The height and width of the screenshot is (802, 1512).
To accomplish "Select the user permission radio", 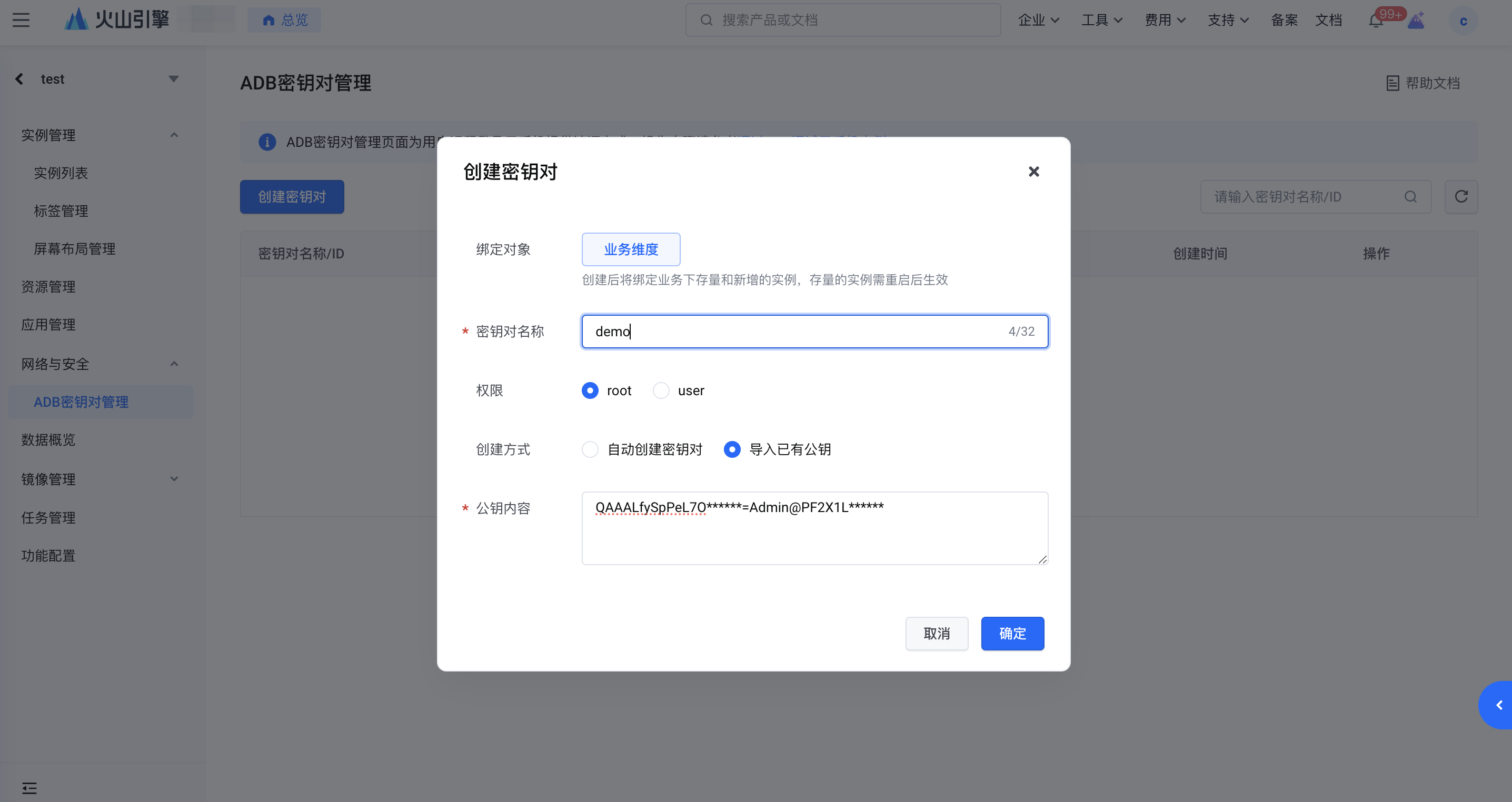I will pos(661,390).
